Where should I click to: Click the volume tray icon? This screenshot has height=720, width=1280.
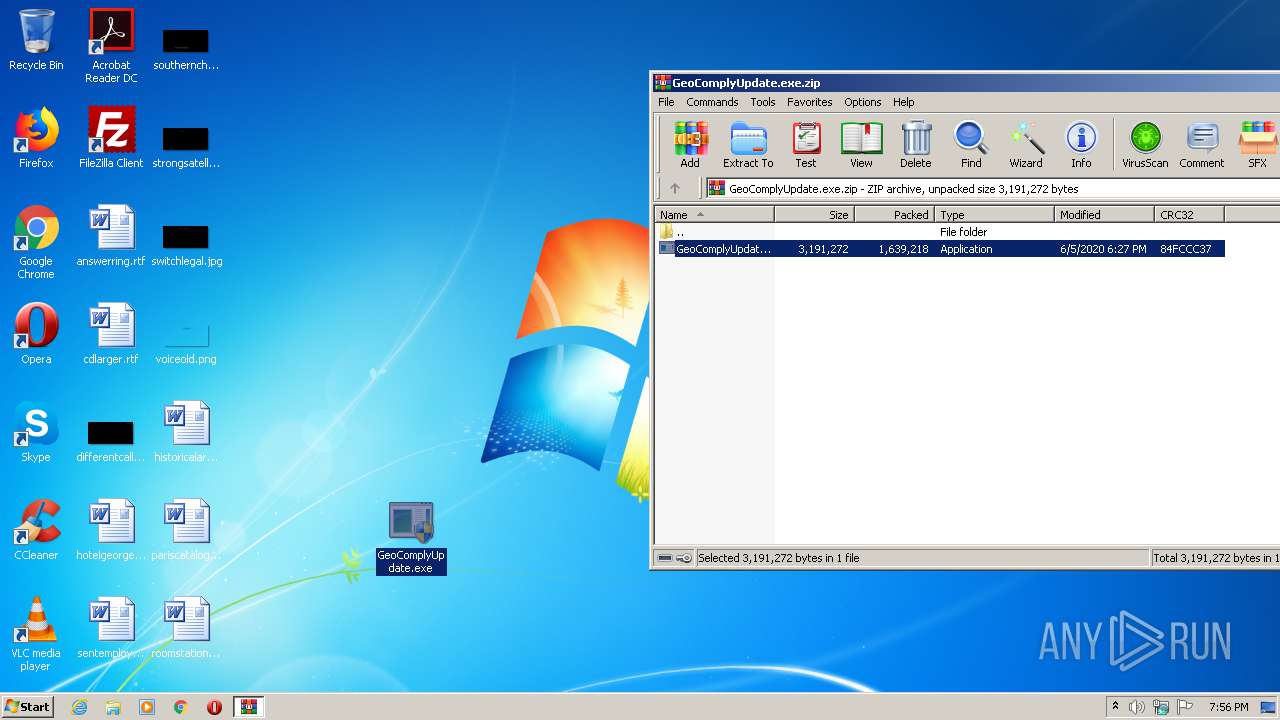coord(1137,707)
